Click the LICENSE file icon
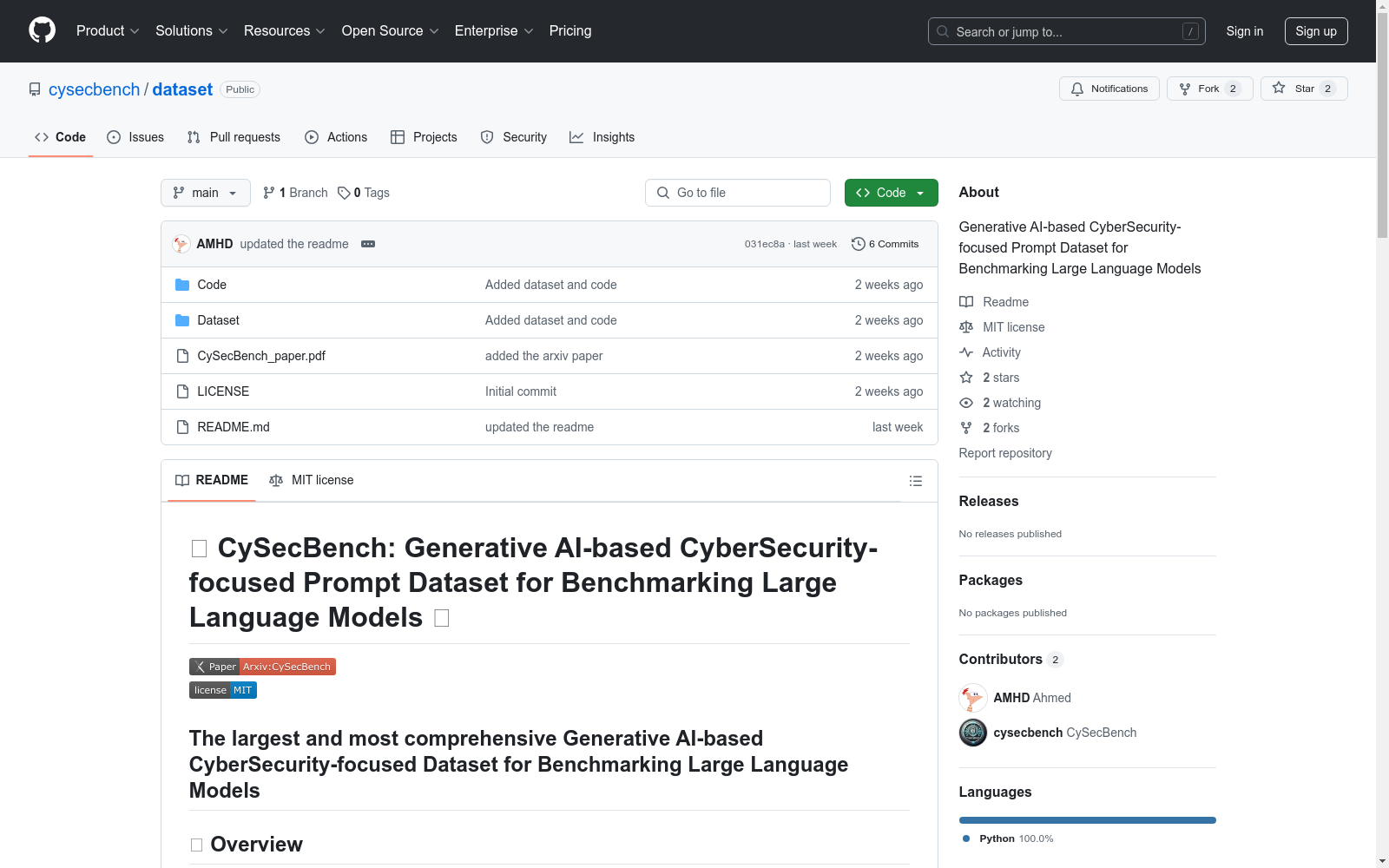The image size is (1389, 868). point(182,391)
